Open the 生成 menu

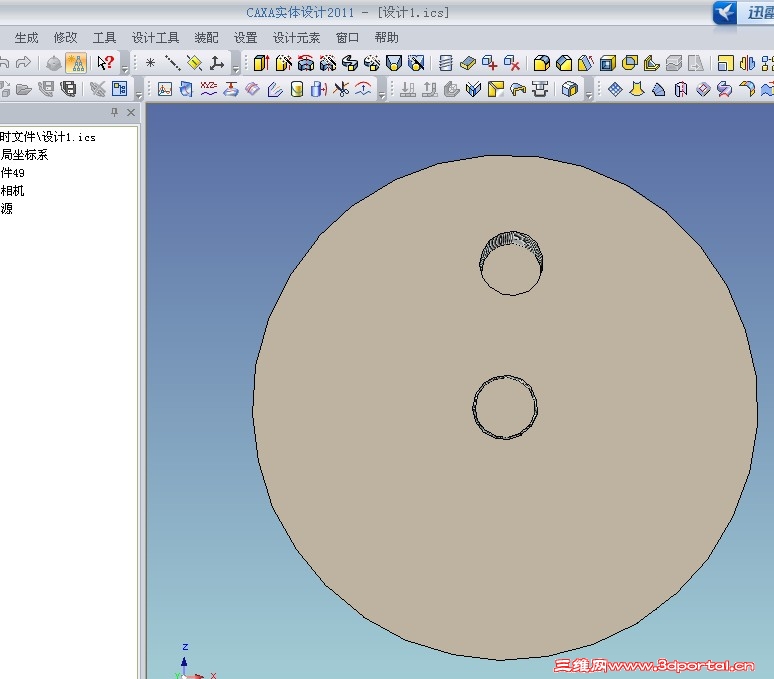[26, 38]
